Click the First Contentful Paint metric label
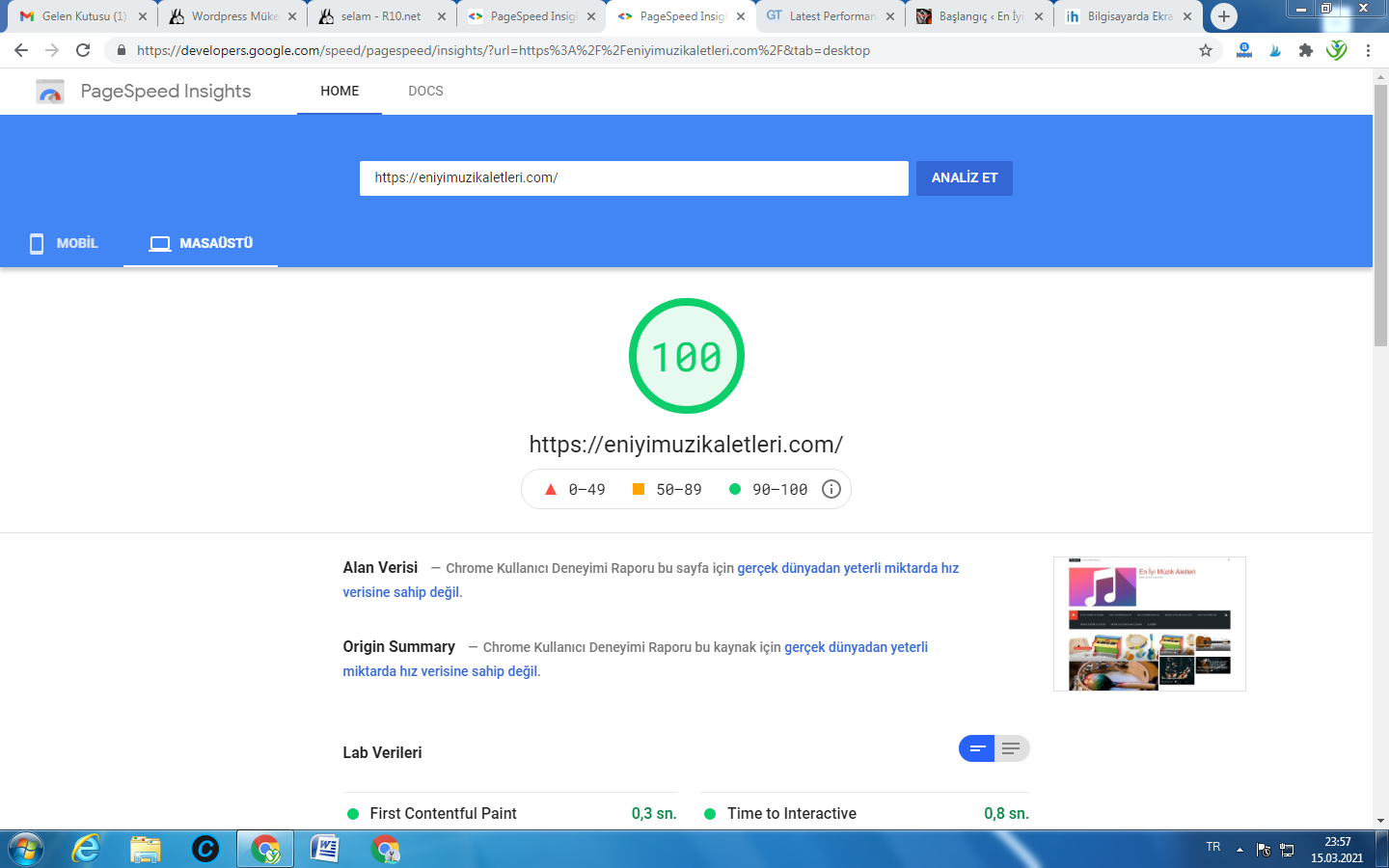 443,814
